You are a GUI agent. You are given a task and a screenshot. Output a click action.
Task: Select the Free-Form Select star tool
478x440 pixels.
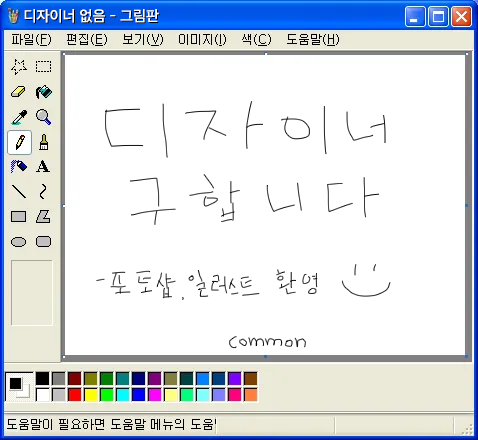19,67
